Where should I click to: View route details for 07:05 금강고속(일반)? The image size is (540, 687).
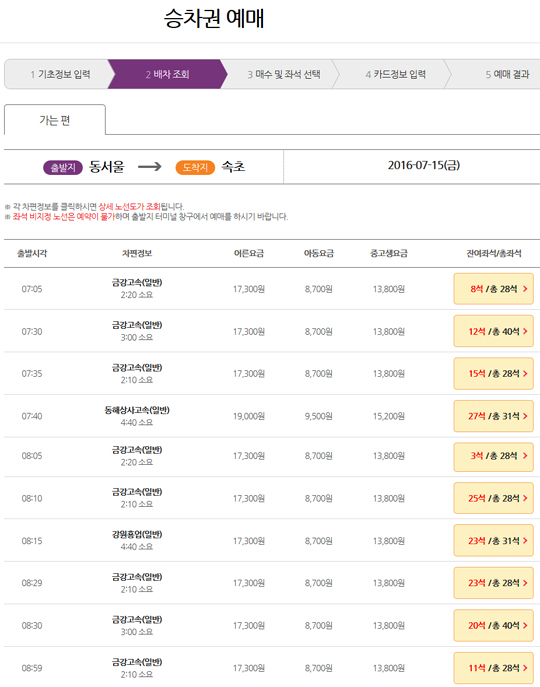coord(137,283)
